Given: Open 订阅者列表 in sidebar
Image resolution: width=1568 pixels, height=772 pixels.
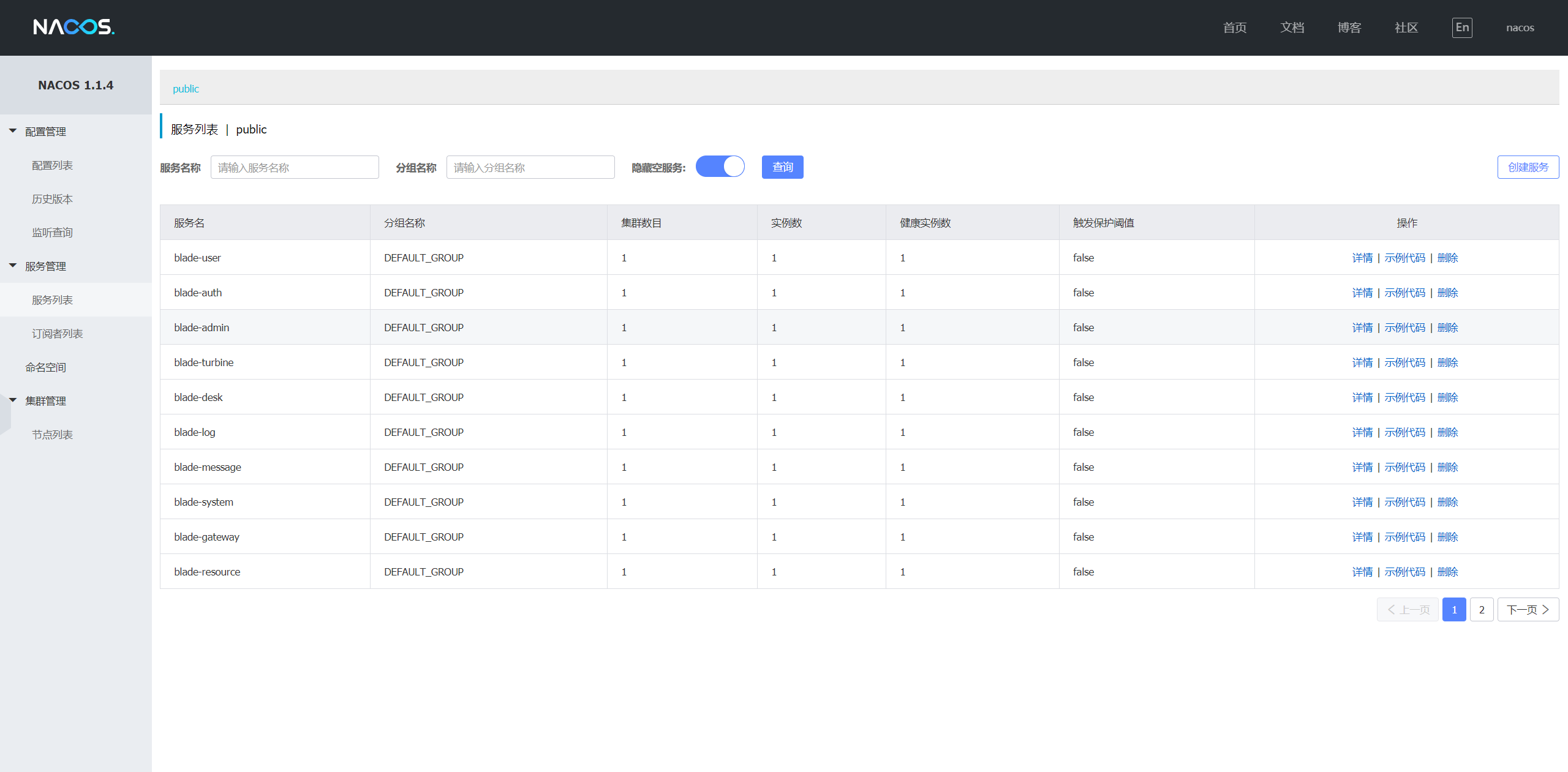Looking at the screenshot, I should (57, 334).
